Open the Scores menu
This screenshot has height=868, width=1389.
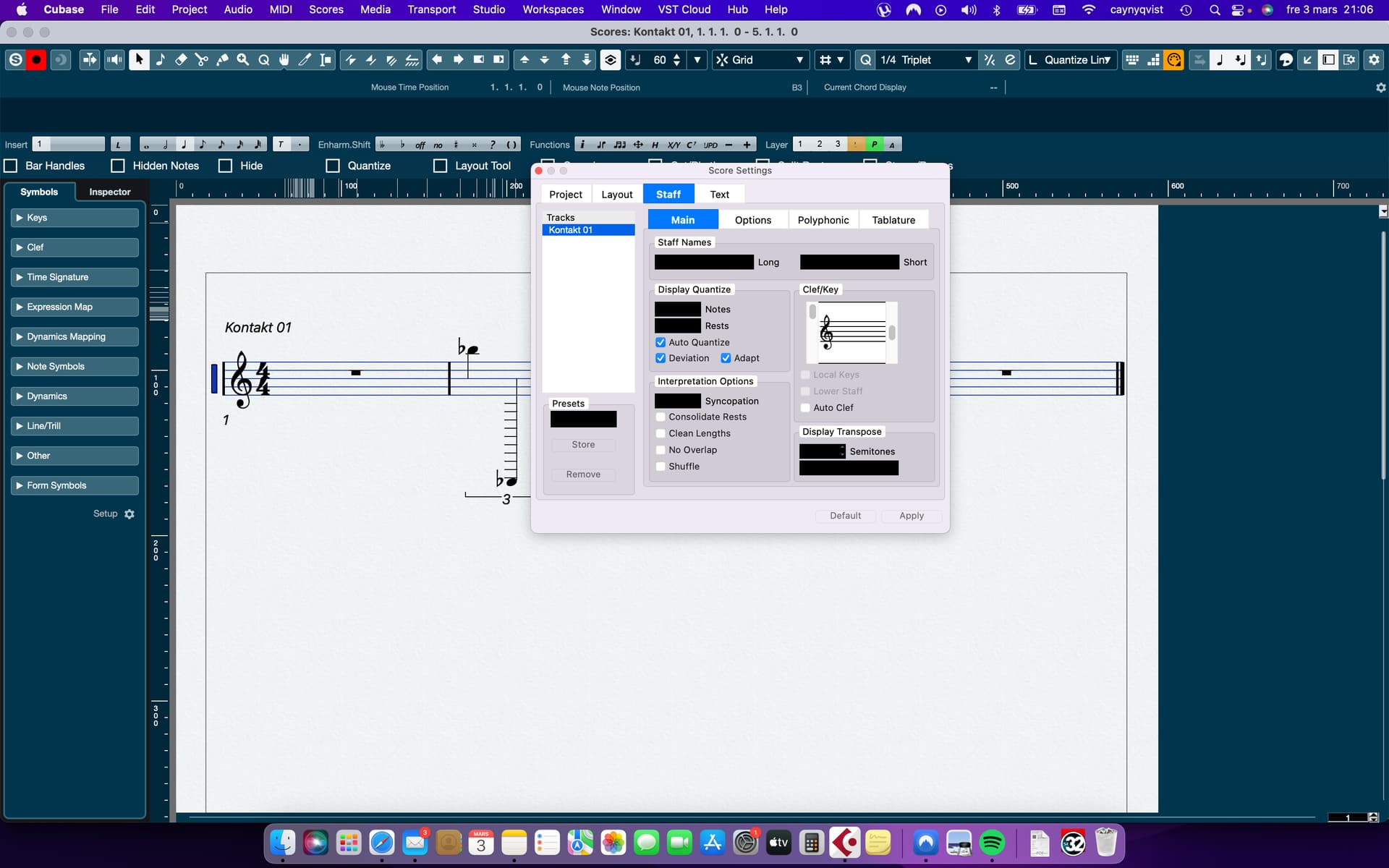coord(326,9)
